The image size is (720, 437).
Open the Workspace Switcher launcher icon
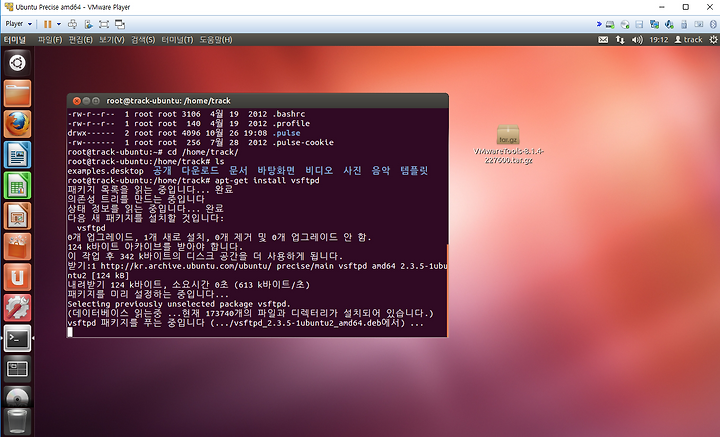pos(17,369)
